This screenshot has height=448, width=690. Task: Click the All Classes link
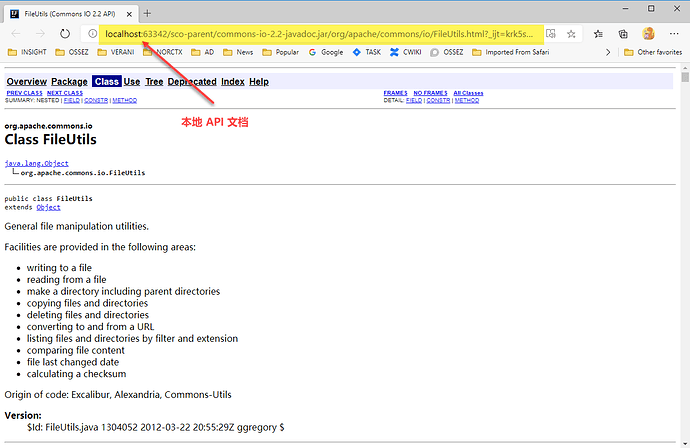pos(468,93)
